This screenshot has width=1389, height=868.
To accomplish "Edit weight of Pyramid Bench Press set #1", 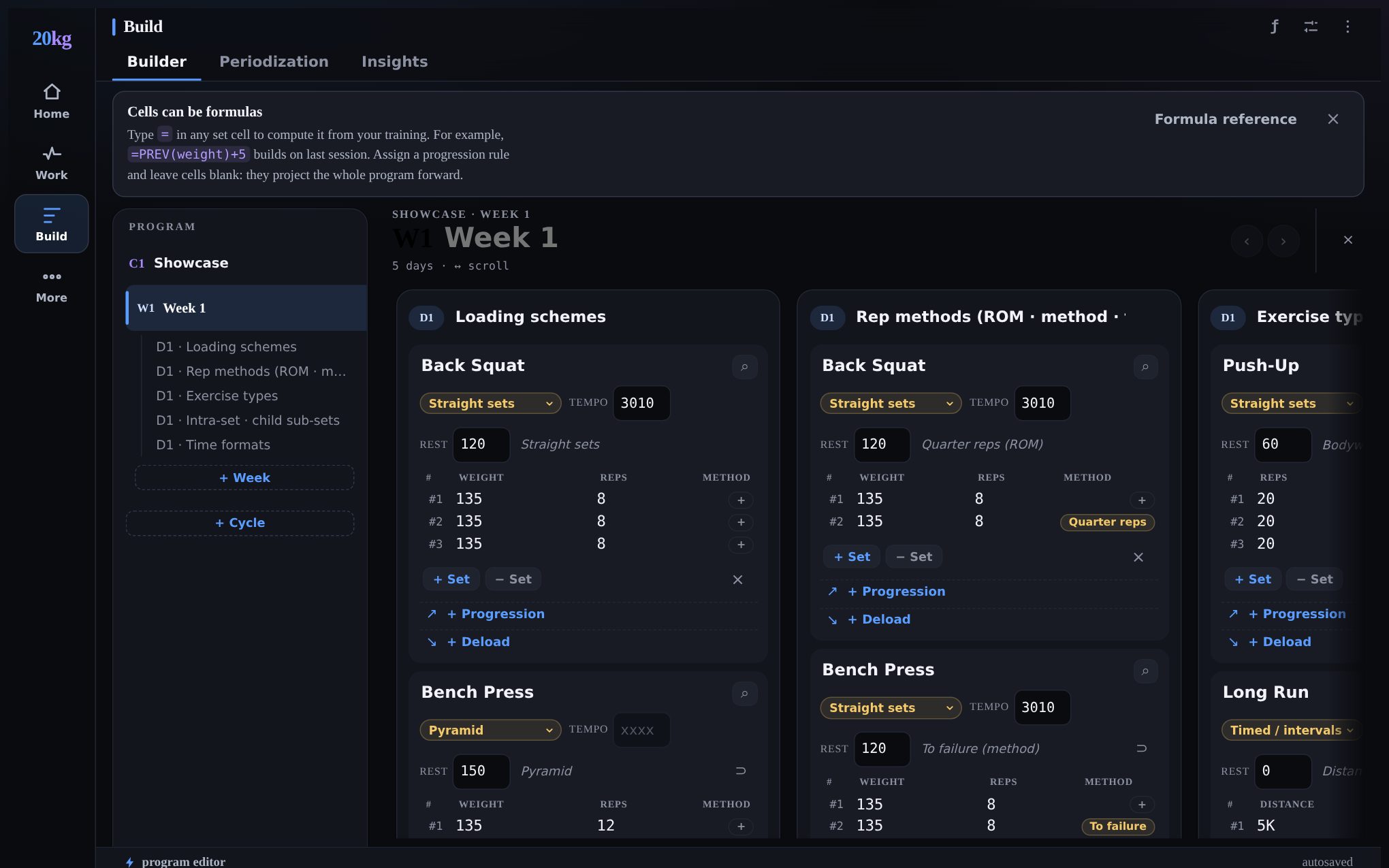I will click(469, 826).
